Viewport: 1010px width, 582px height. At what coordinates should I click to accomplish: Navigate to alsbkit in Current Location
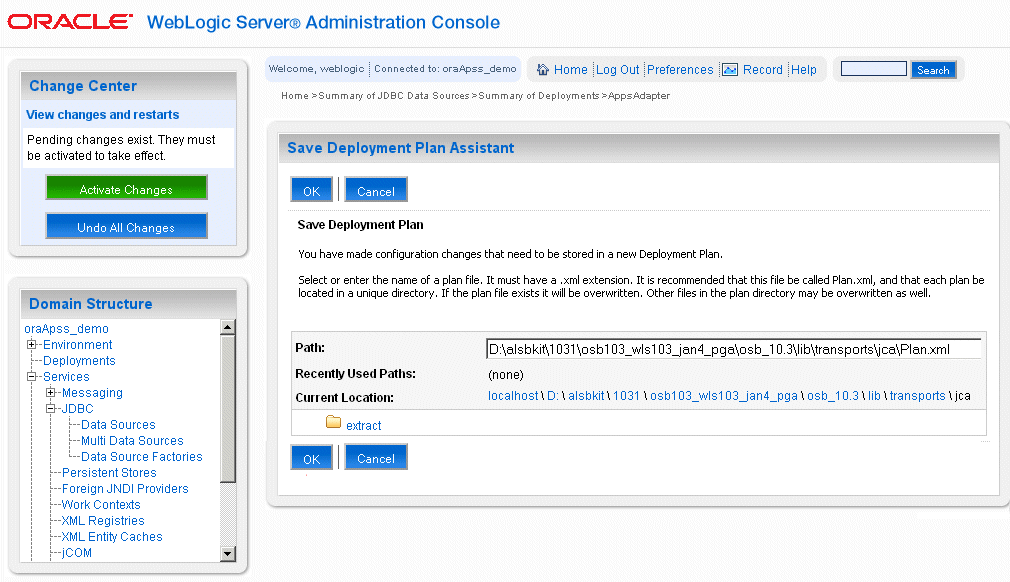click(x=586, y=396)
